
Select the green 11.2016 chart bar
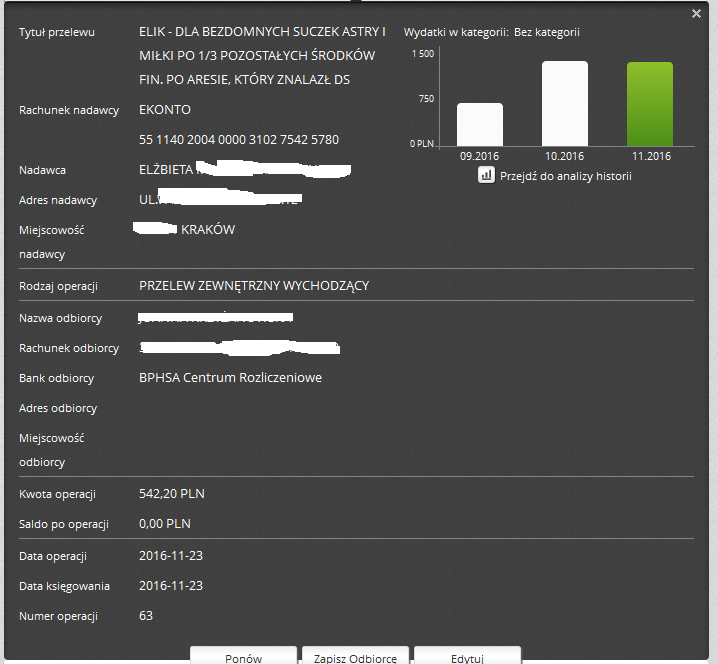point(650,104)
